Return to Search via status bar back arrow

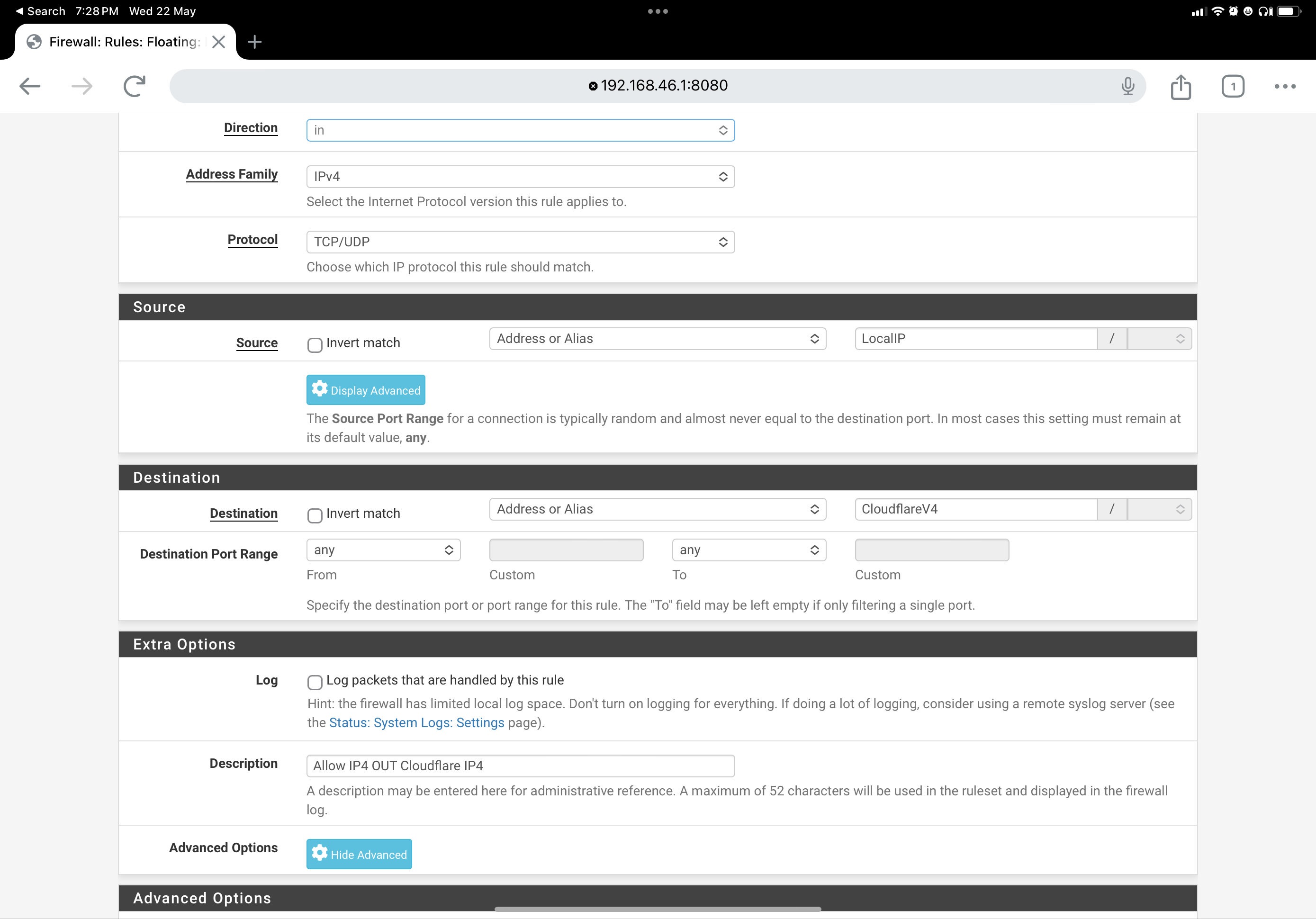pyautogui.click(x=40, y=11)
